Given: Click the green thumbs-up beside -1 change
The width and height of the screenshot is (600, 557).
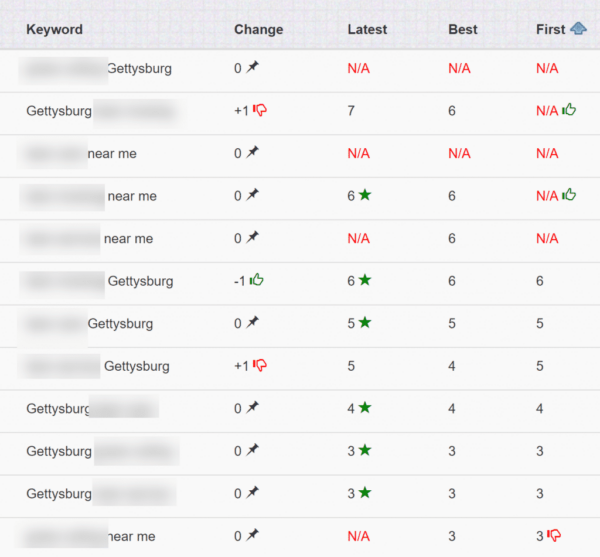Looking at the screenshot, I should 257,280.
